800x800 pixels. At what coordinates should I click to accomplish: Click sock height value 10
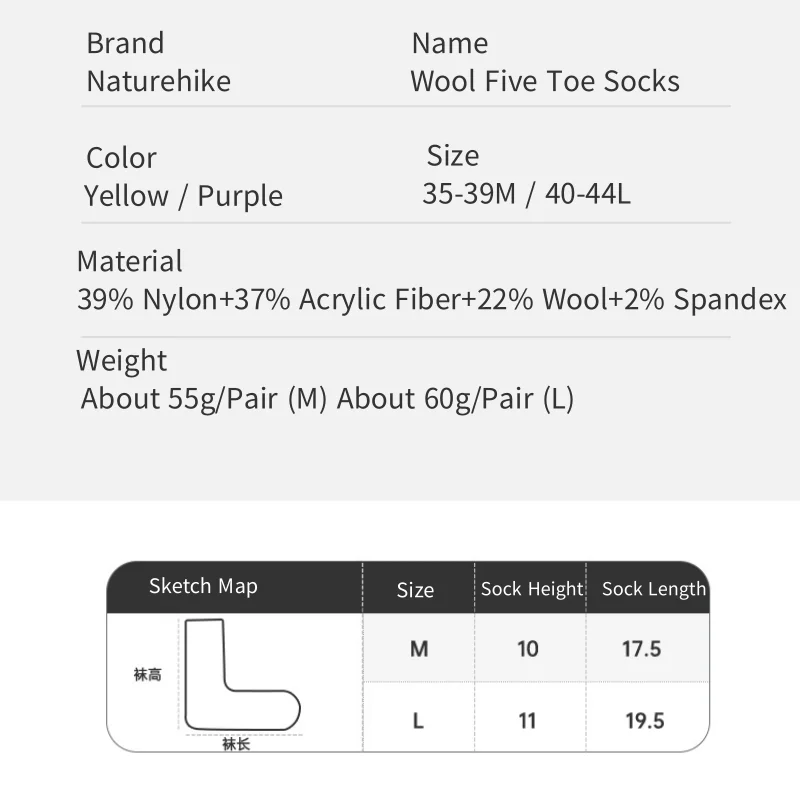coord(528,649)
